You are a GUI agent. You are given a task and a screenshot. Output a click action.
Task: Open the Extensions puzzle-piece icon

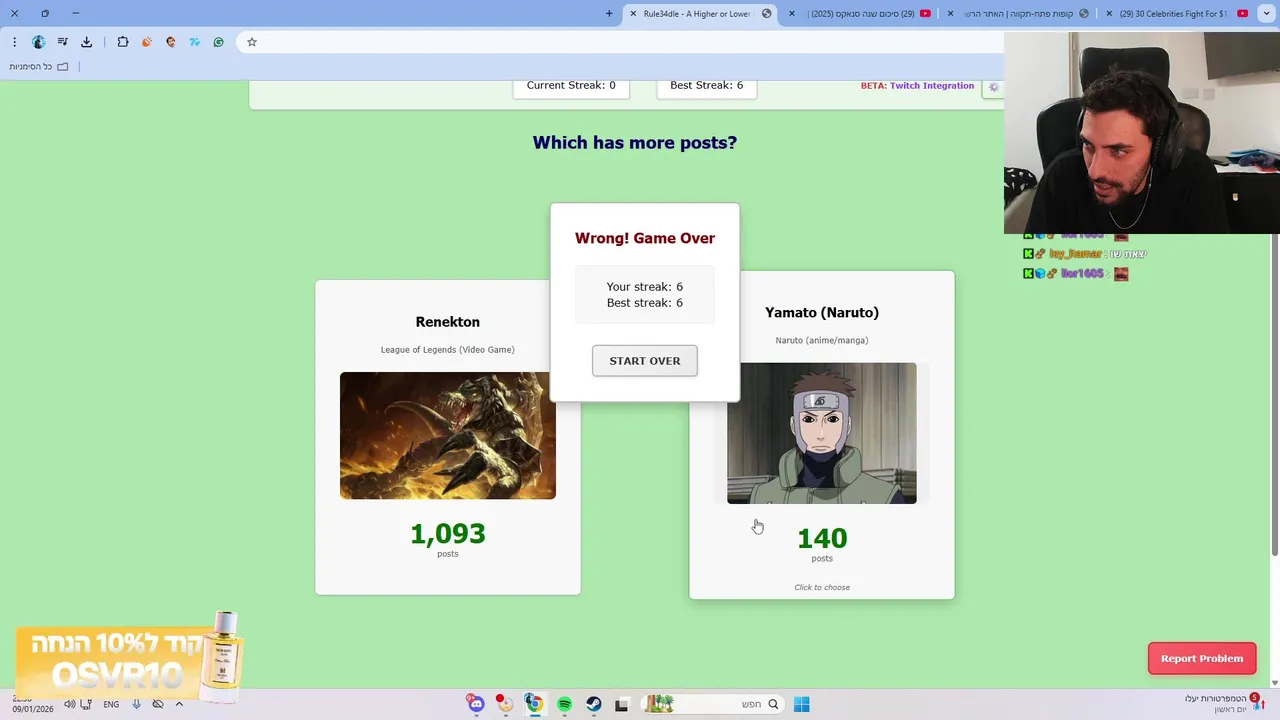click(x=123, y=42)
